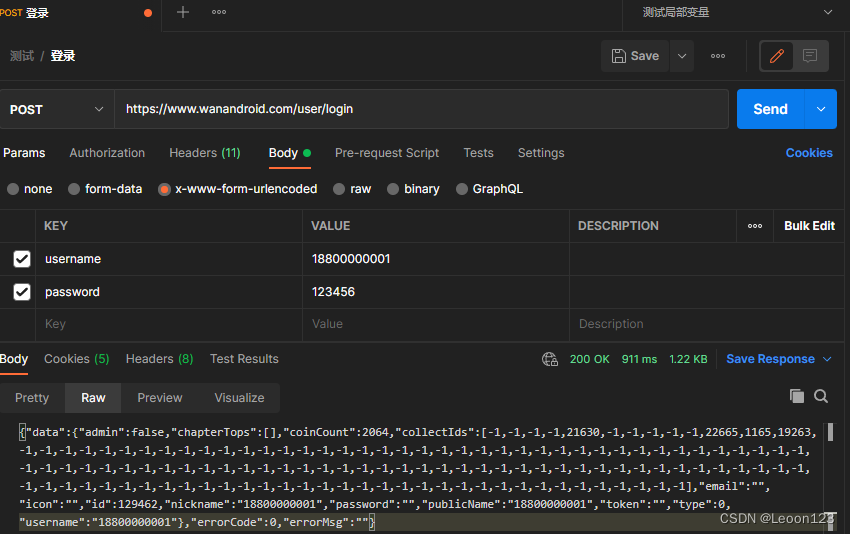Switch response view to Preview

click(x=159, y=398)
